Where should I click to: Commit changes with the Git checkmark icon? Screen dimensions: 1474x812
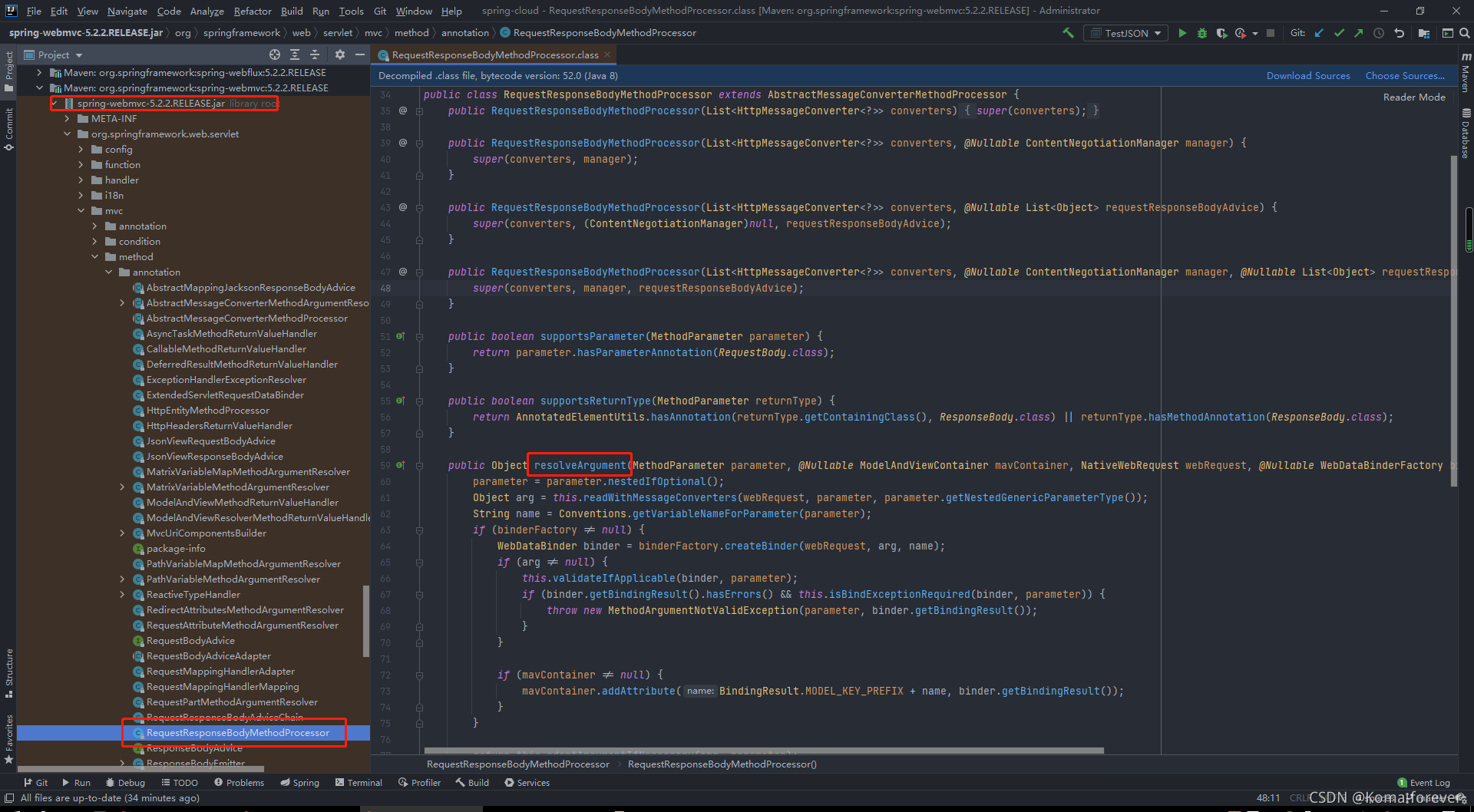[1339, 33]
